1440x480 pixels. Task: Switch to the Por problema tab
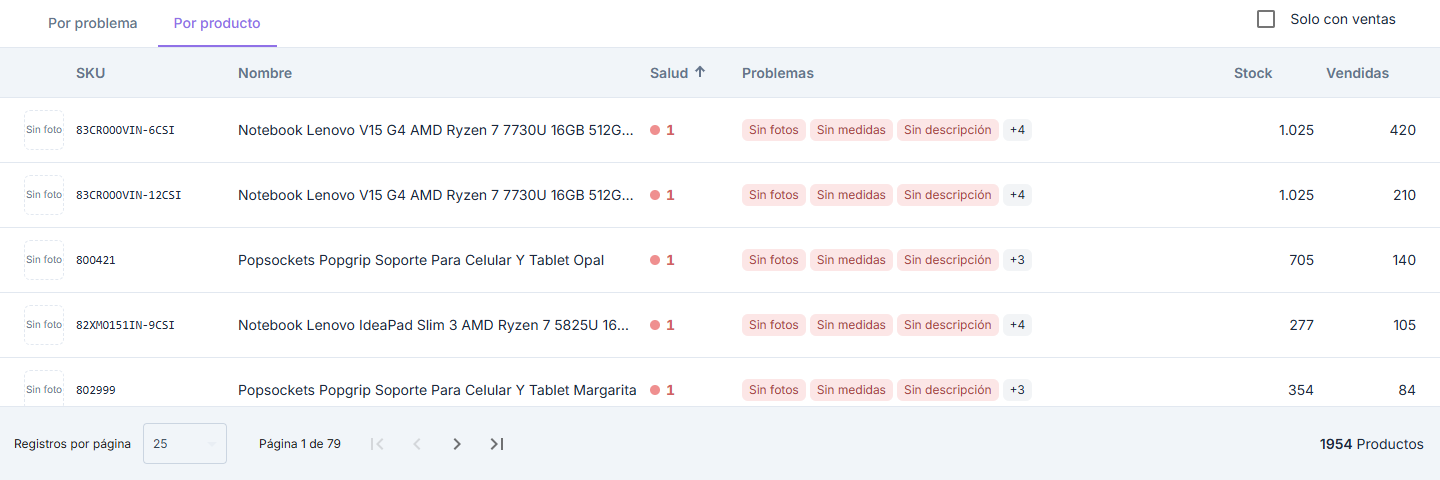(93, 23)
